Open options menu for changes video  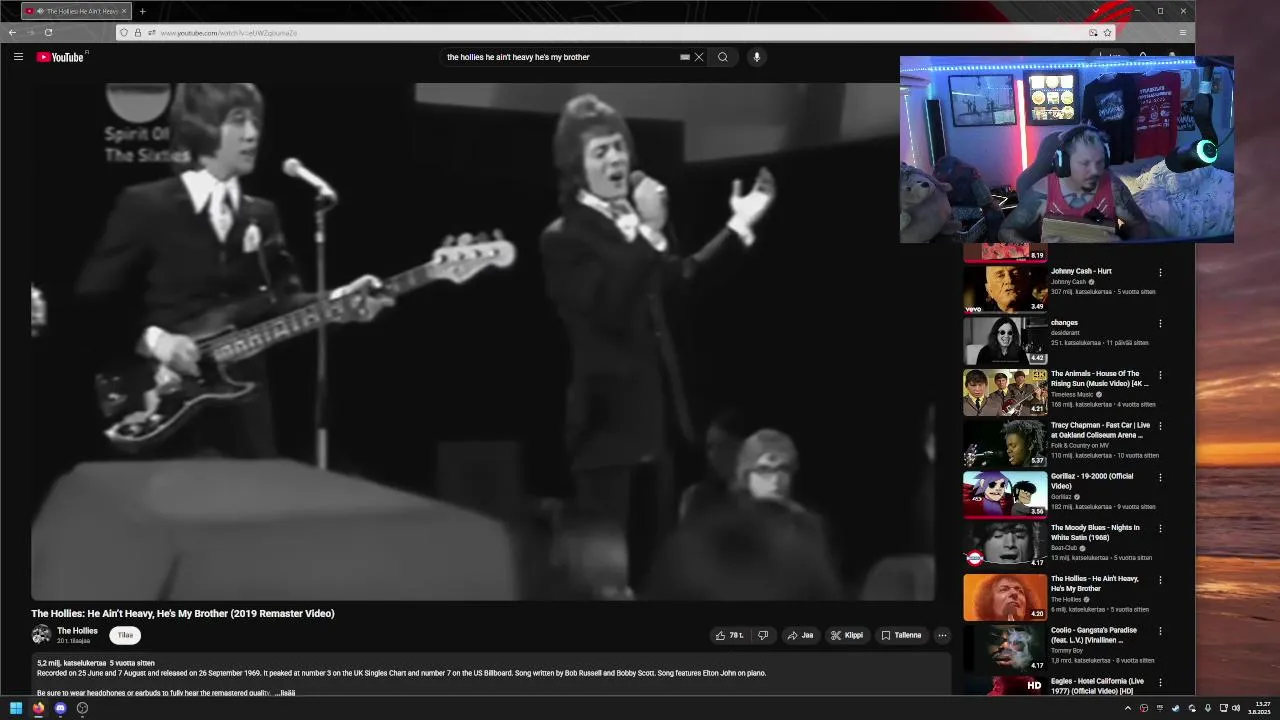tap(1160, 323)
